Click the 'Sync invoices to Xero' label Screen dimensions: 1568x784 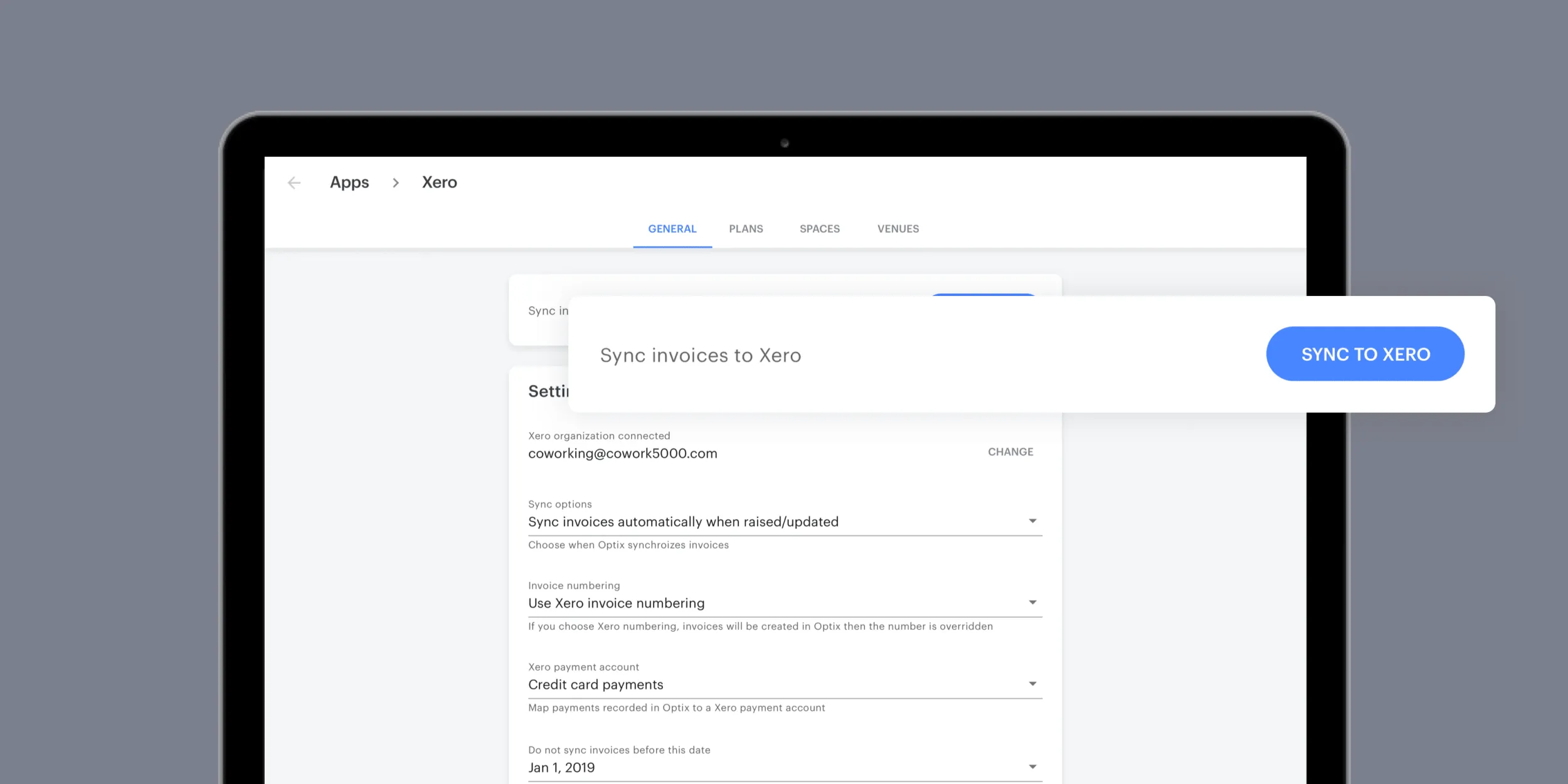[701, 356]
